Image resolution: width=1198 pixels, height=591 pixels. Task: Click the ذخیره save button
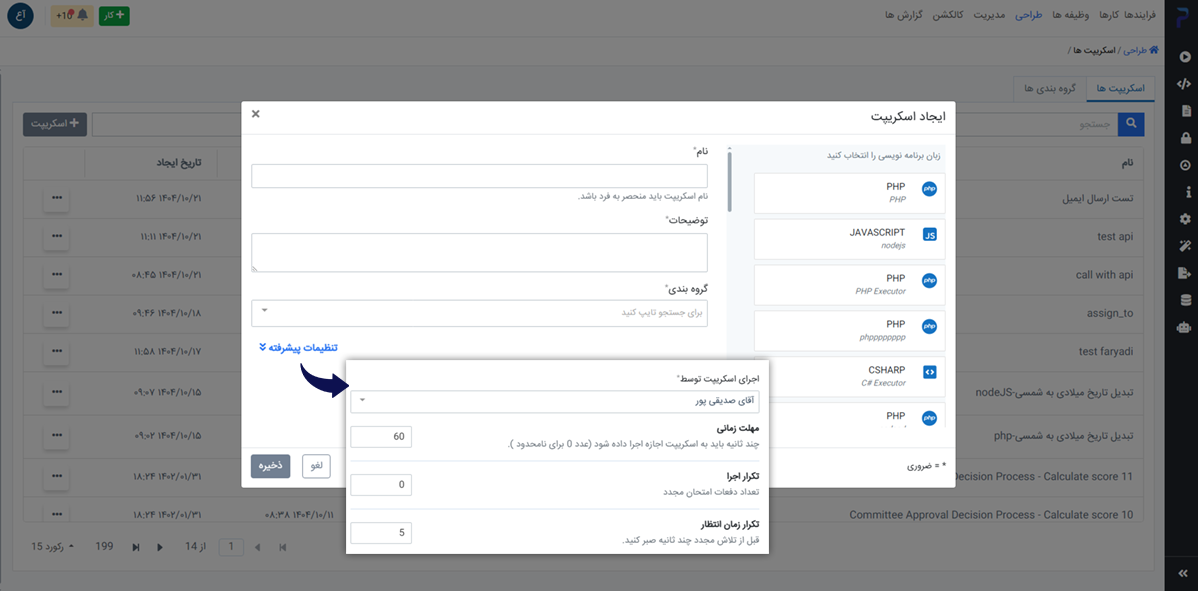[x=270, y=465]
